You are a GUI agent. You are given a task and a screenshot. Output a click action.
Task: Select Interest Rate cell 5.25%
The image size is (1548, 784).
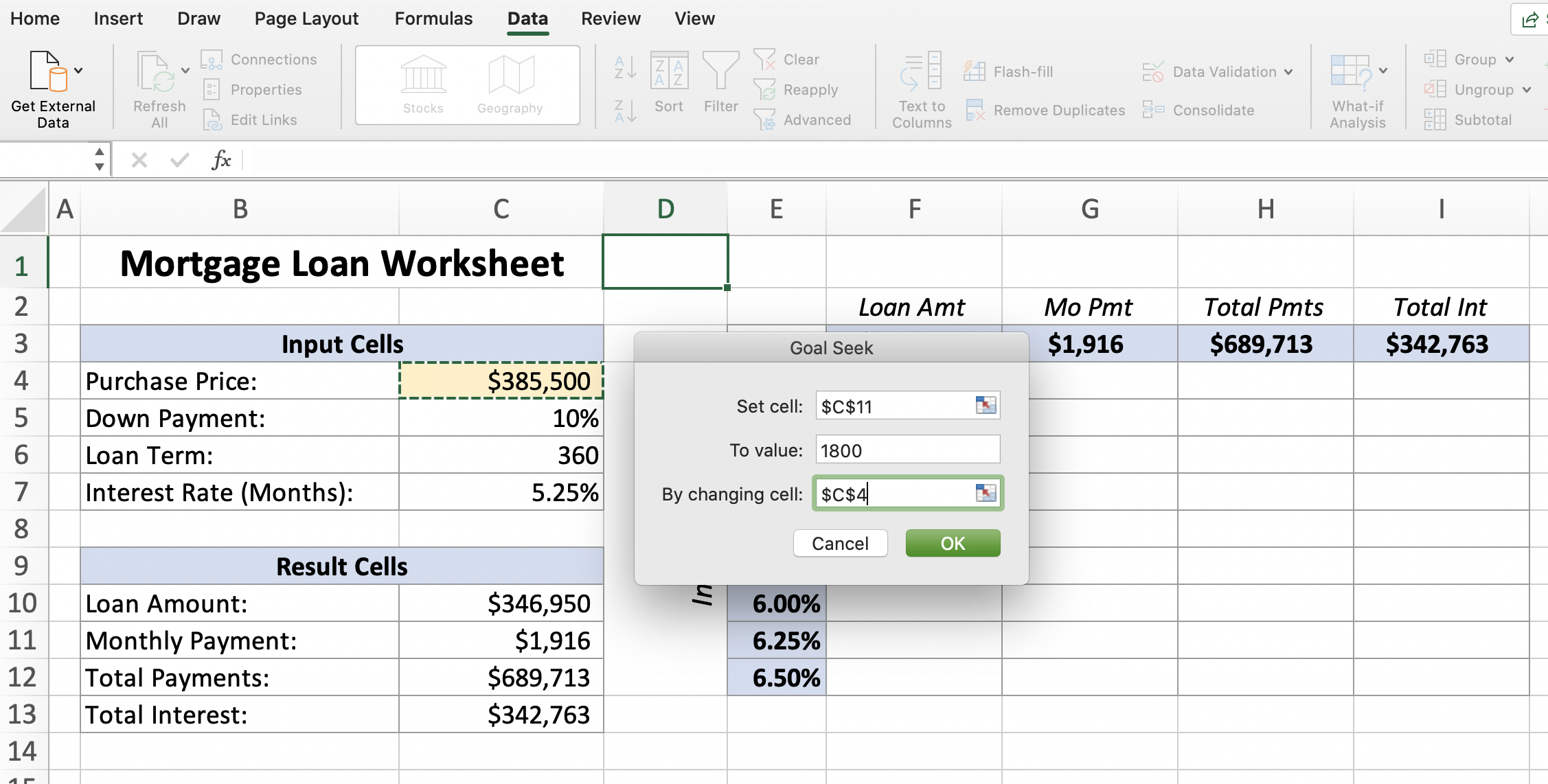(501, 492)
